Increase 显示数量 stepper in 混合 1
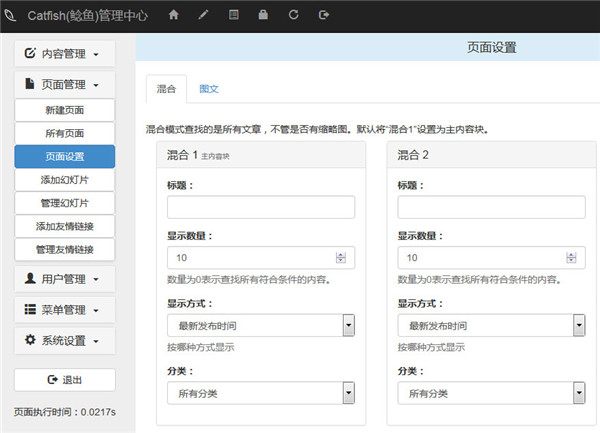 point(341,254)
